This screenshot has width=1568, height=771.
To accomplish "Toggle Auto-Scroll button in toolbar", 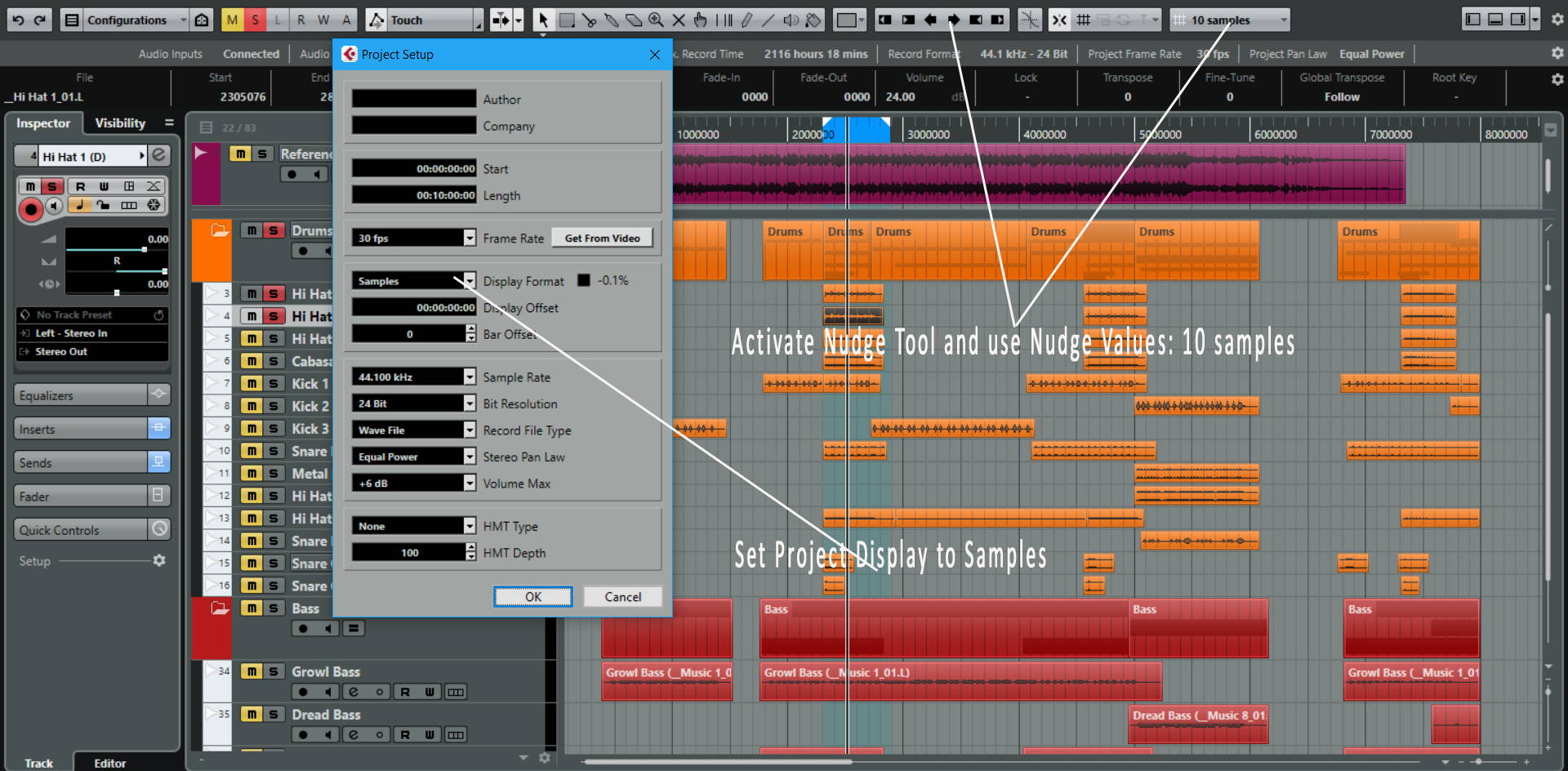I will 501,20.
